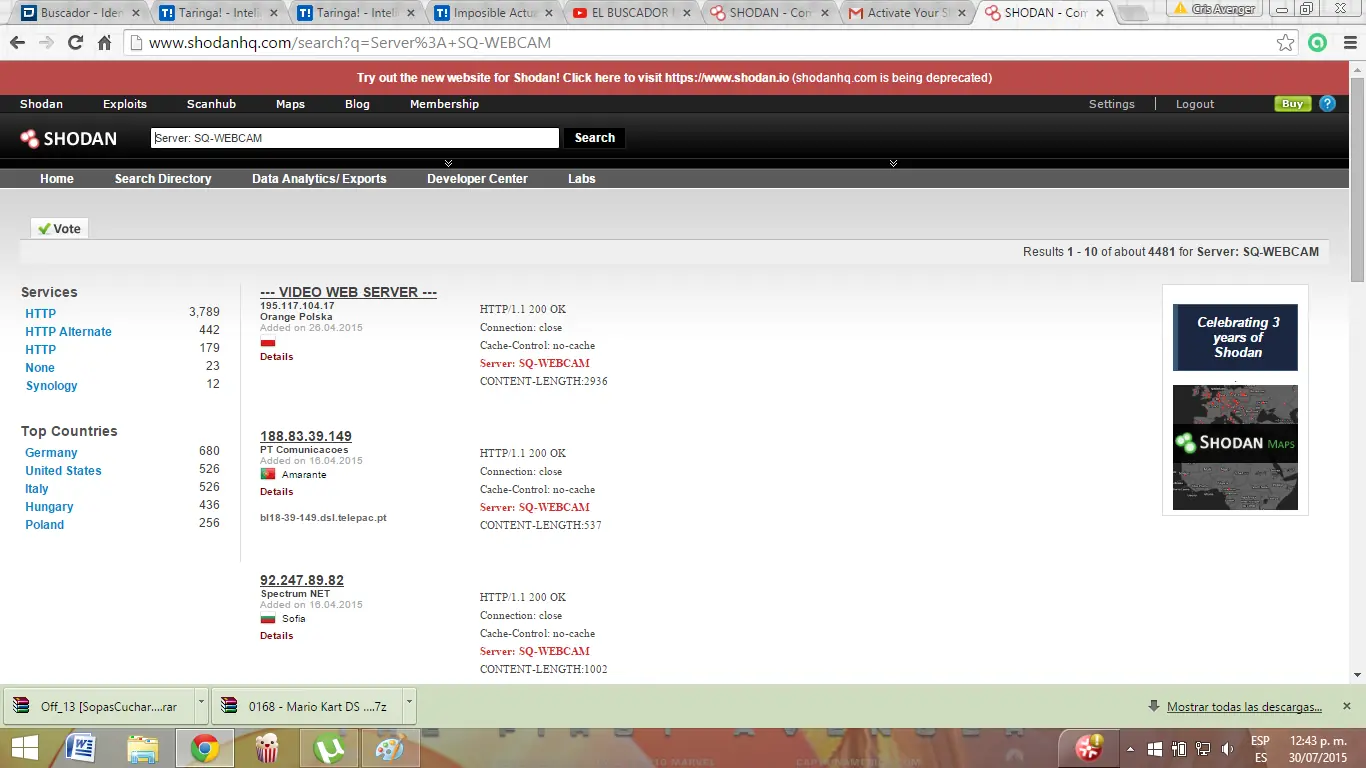The height and width of the screenshot is (768, 1366).
Task: Switch to the Buscador browser tab
Action: [81, 13]
